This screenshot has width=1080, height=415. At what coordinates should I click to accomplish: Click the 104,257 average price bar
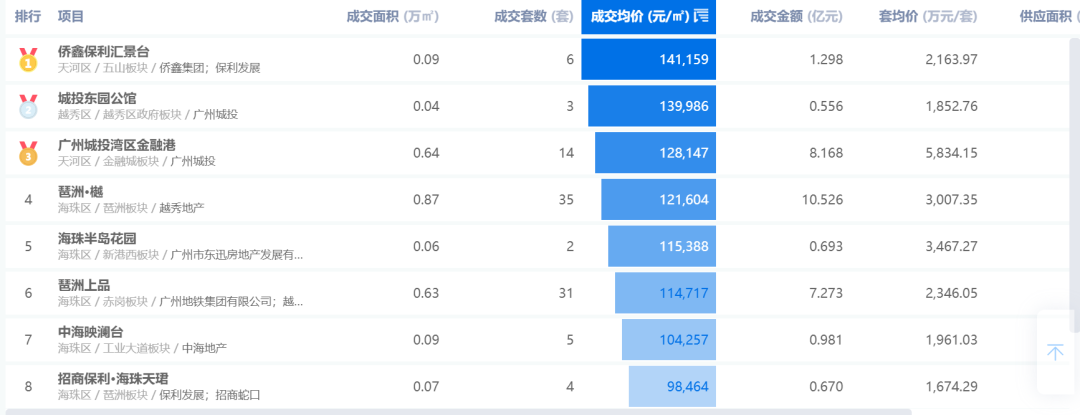click(x=669, y=339)
